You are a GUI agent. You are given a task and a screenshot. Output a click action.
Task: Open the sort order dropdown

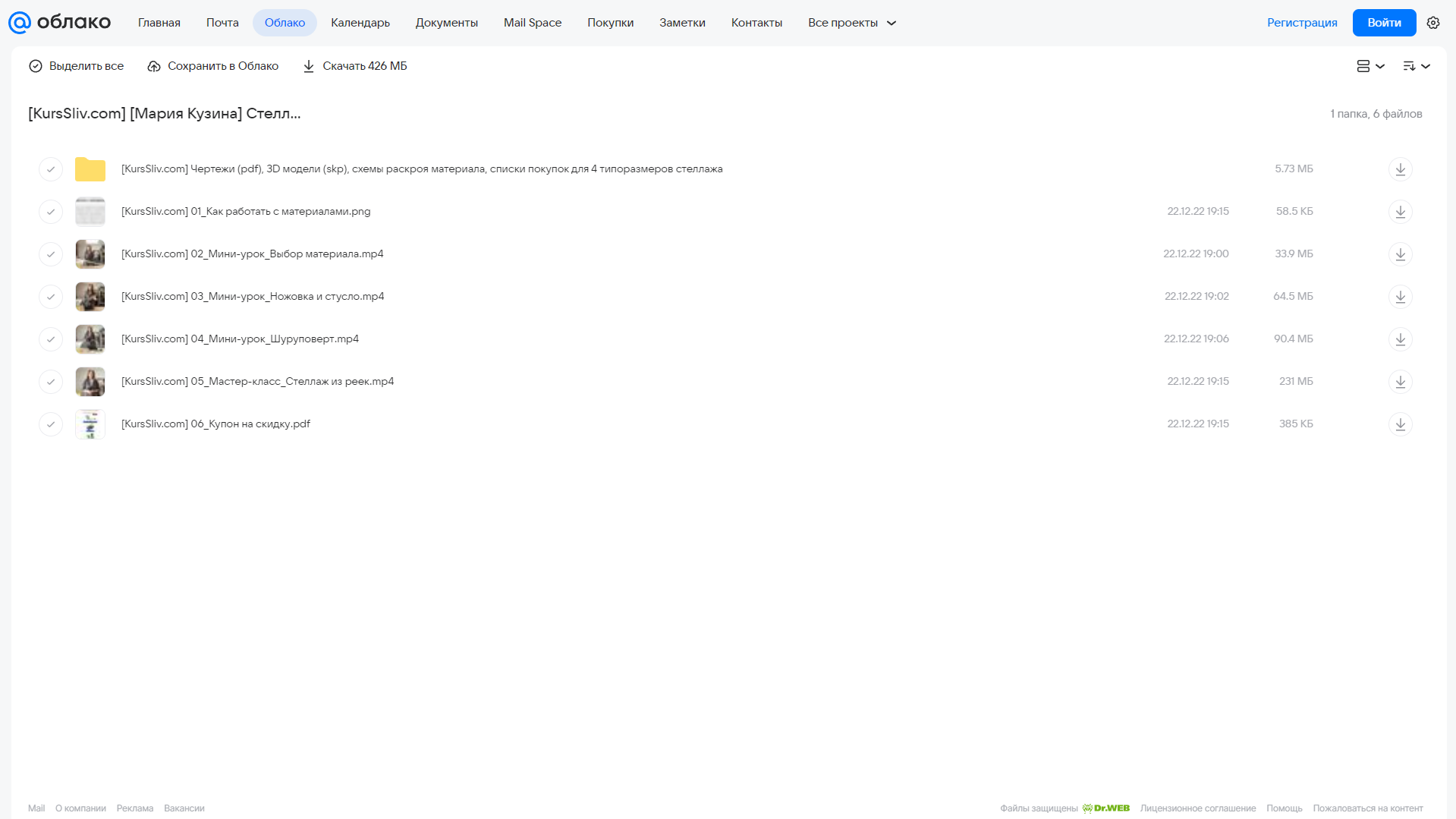click(1416, 66)
